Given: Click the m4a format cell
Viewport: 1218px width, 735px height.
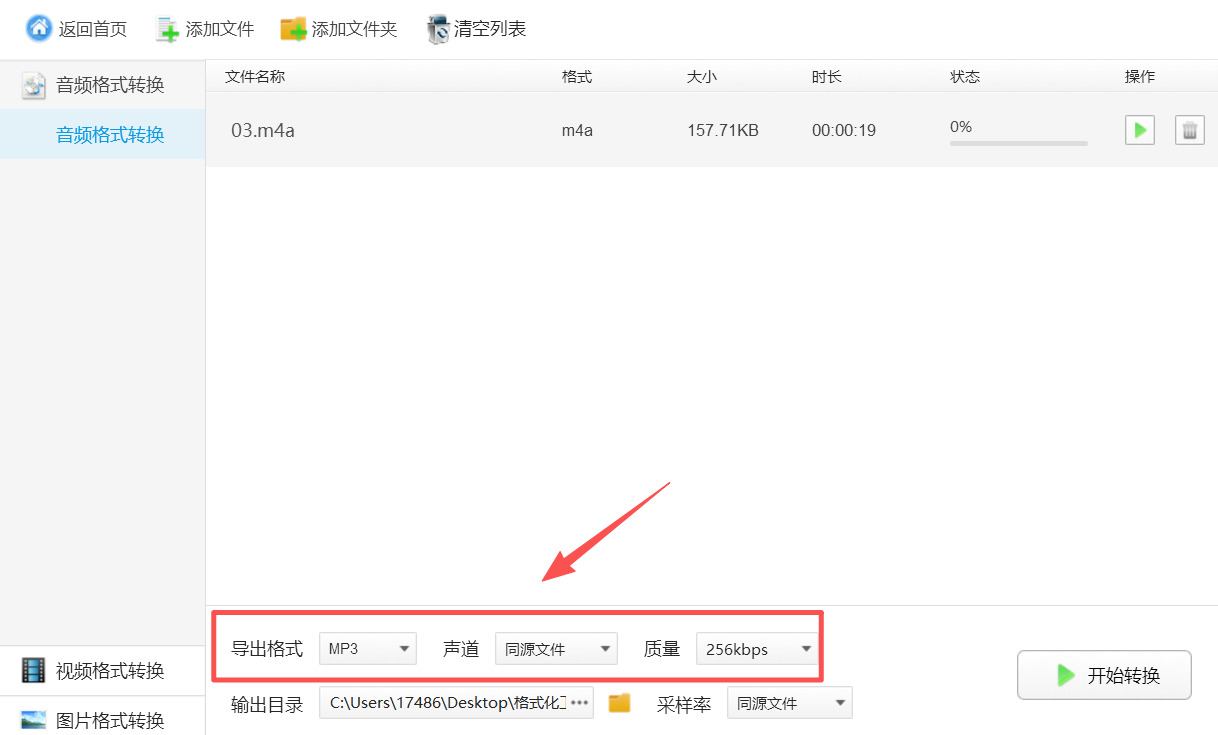Looking at the screenshot, I should tap(577, 130).
